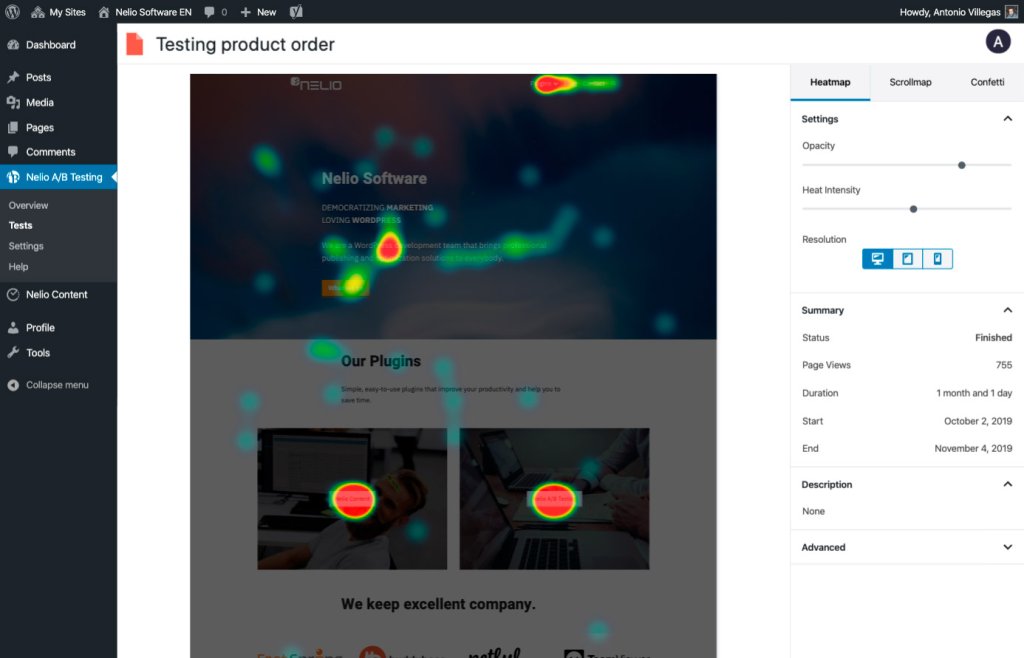1024x658 pixels.
Task: Expand the Advanced section
Action: (1008, 547)
